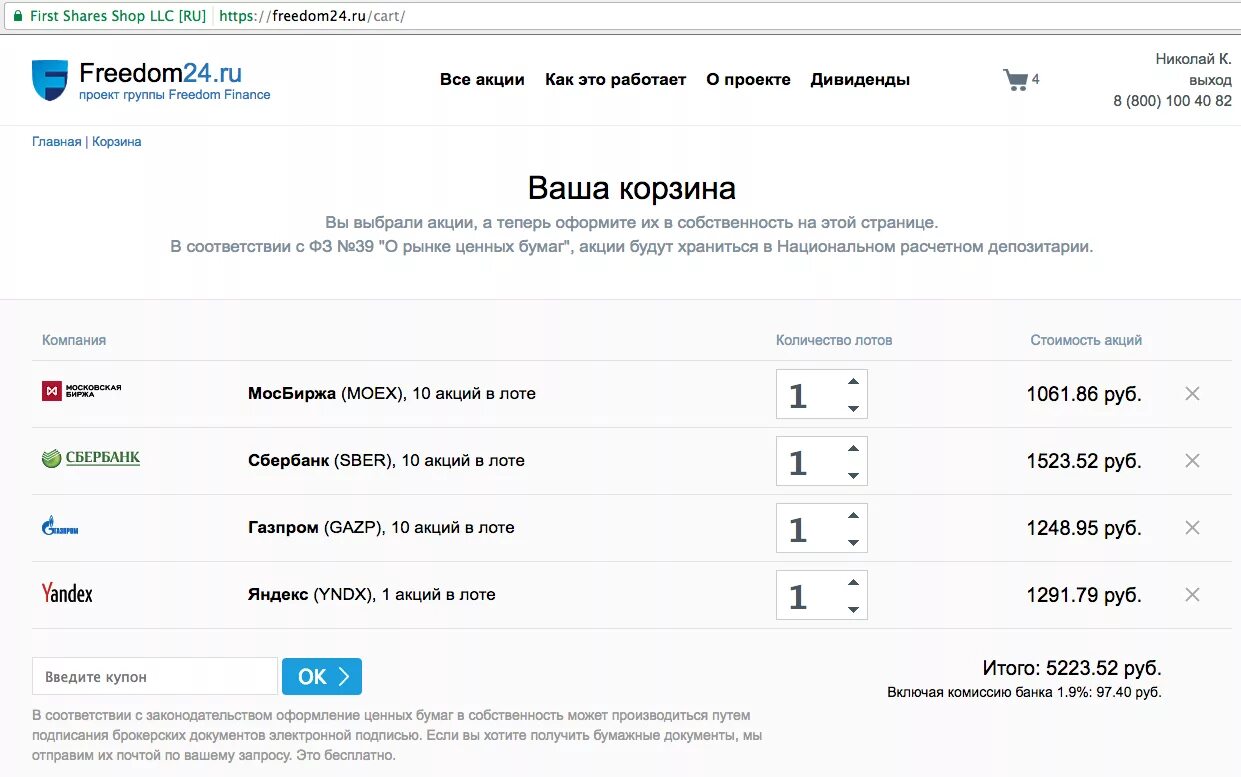The image size is (1241, 777).
Task: Go to Главная breadcrumb link
Action: pyautogui.click(x=56, y=142)
